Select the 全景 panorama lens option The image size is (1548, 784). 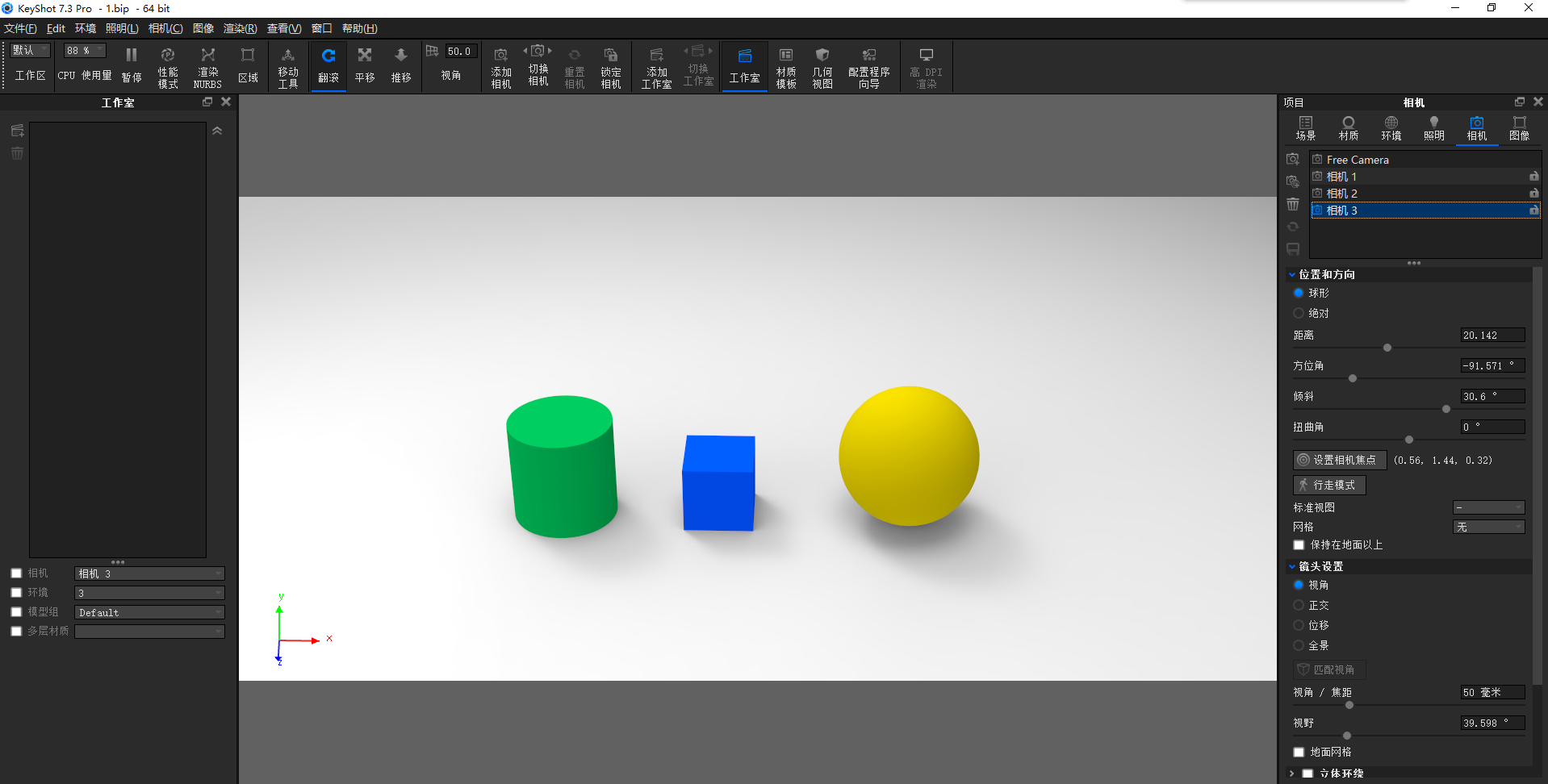tap(1299, 645)
